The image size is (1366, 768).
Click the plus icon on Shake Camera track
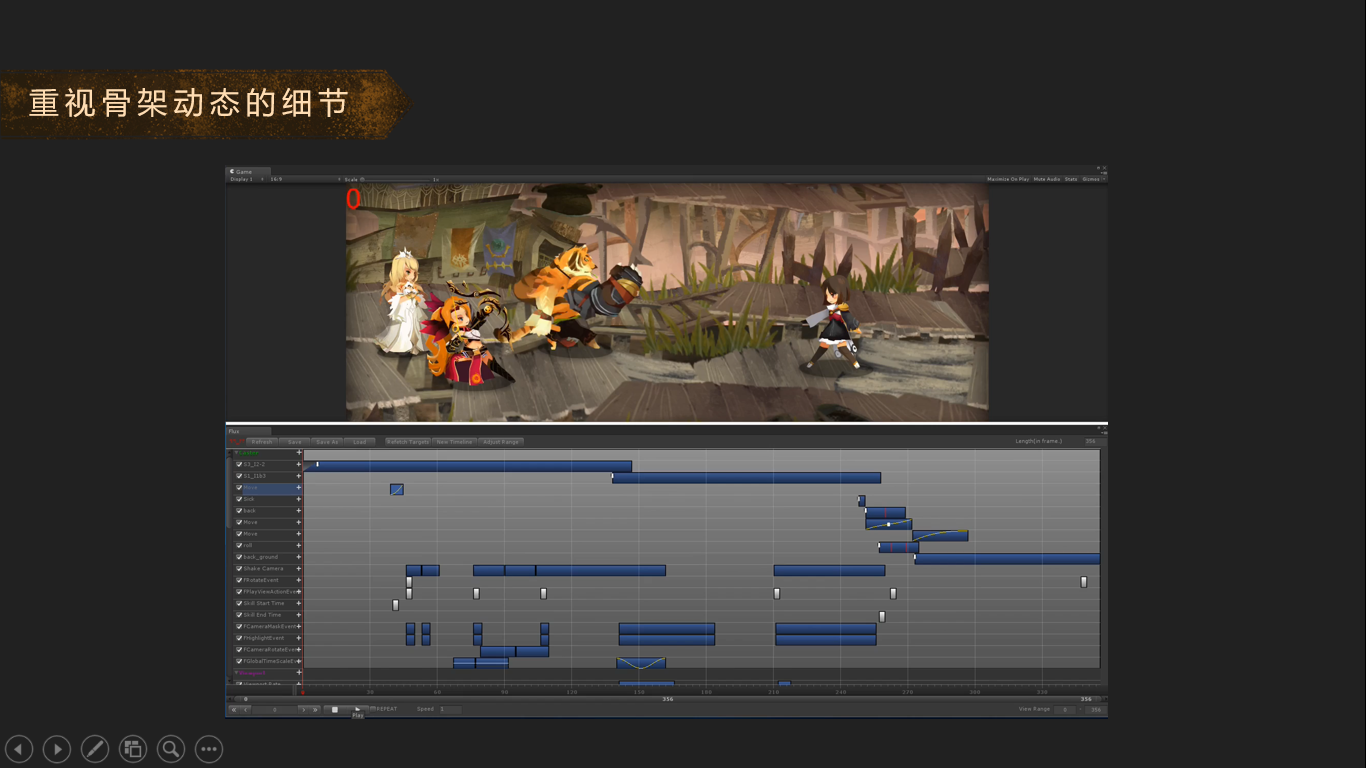click(298, 569)
